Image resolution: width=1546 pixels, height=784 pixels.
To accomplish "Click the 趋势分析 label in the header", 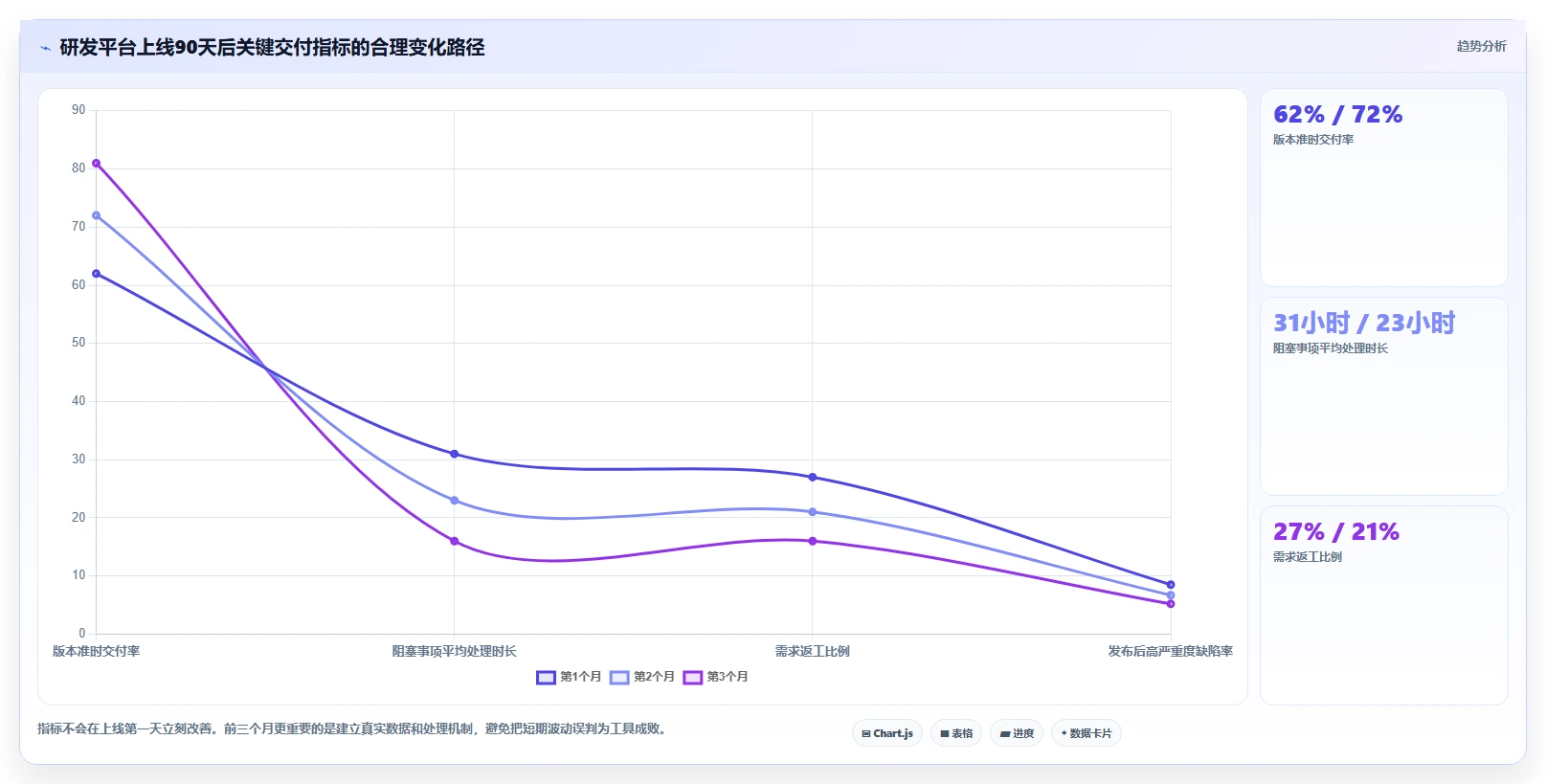I will (x=1481, y=46).
